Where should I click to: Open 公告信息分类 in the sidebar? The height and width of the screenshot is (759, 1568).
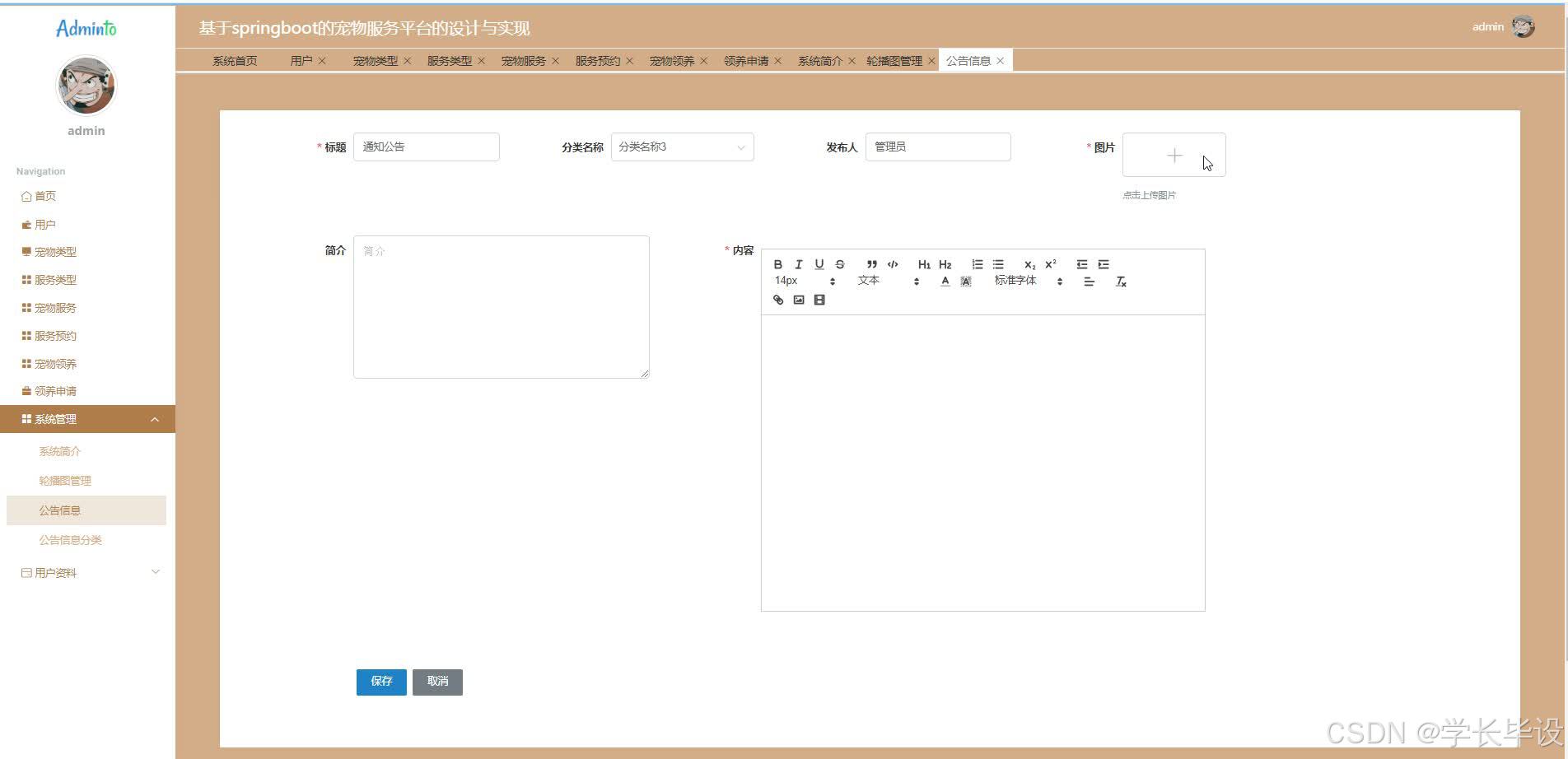(x=71, y=540)
